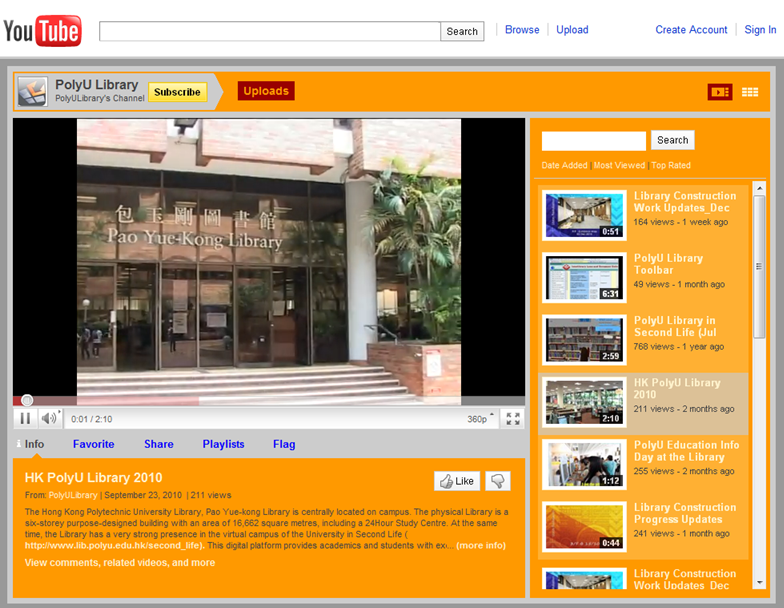Sort videos by Date Added
Screen dimensions: 784x608
pyautogui.click(x=564, y=166)
